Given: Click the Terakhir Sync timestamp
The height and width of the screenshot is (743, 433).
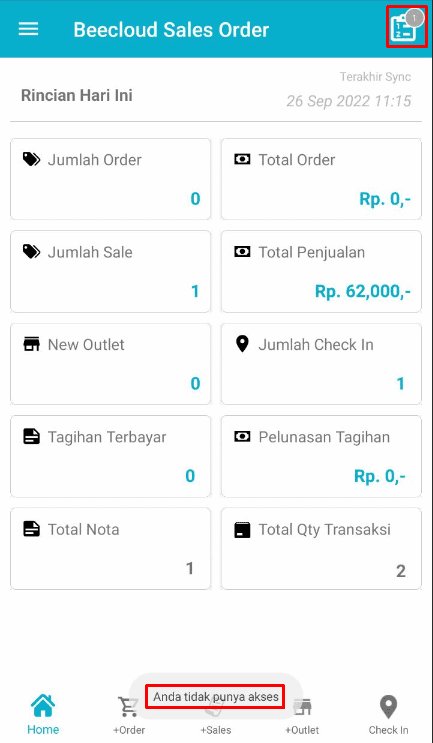Looking at the screenshot, I should [x=349, y=101].
